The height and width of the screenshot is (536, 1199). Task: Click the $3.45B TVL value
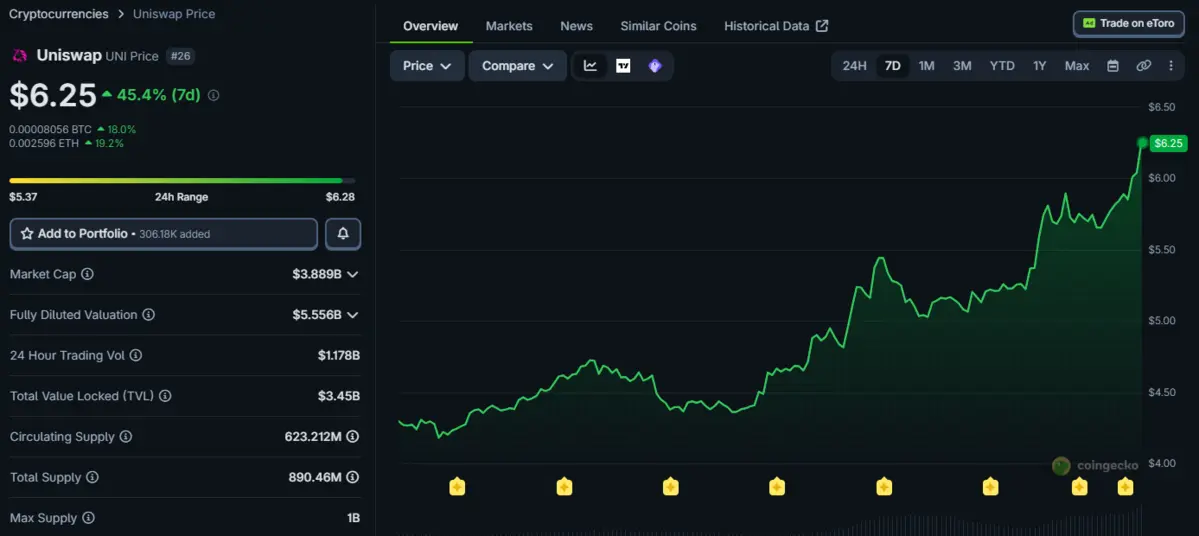(x=339, y=396)
